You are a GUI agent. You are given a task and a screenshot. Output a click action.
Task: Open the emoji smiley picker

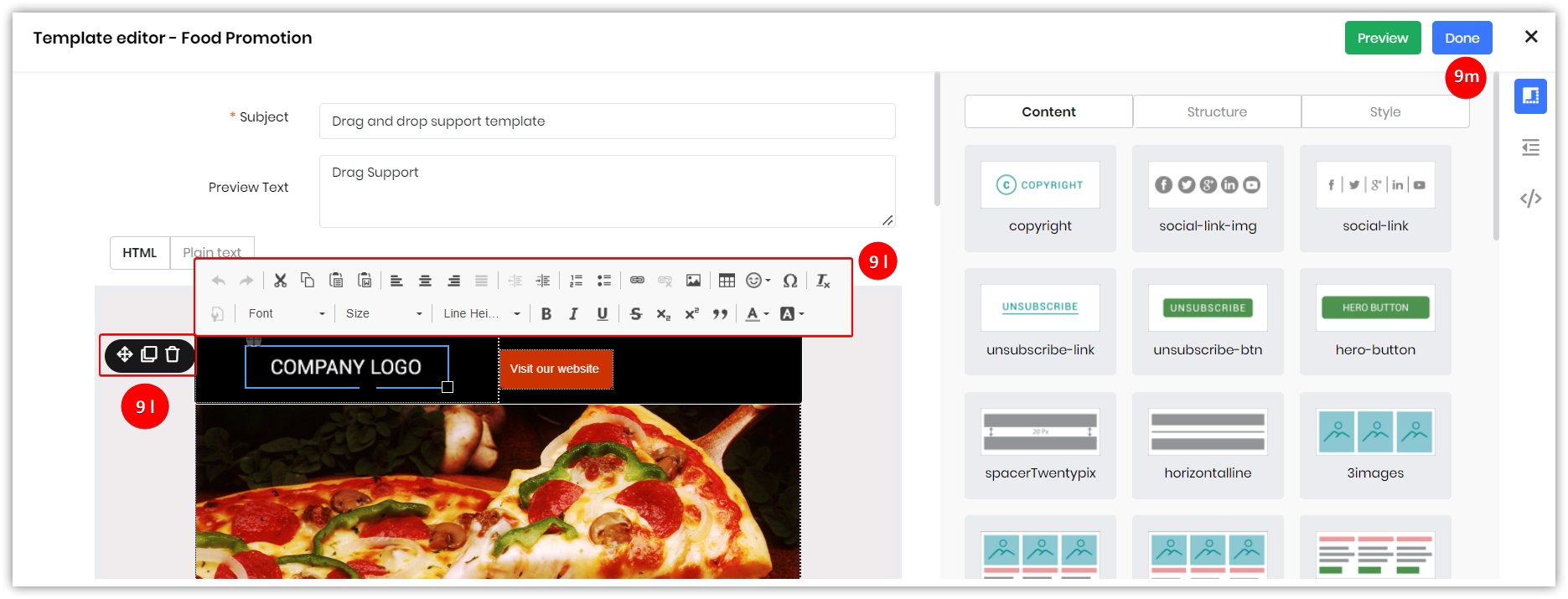click(758, 281)
